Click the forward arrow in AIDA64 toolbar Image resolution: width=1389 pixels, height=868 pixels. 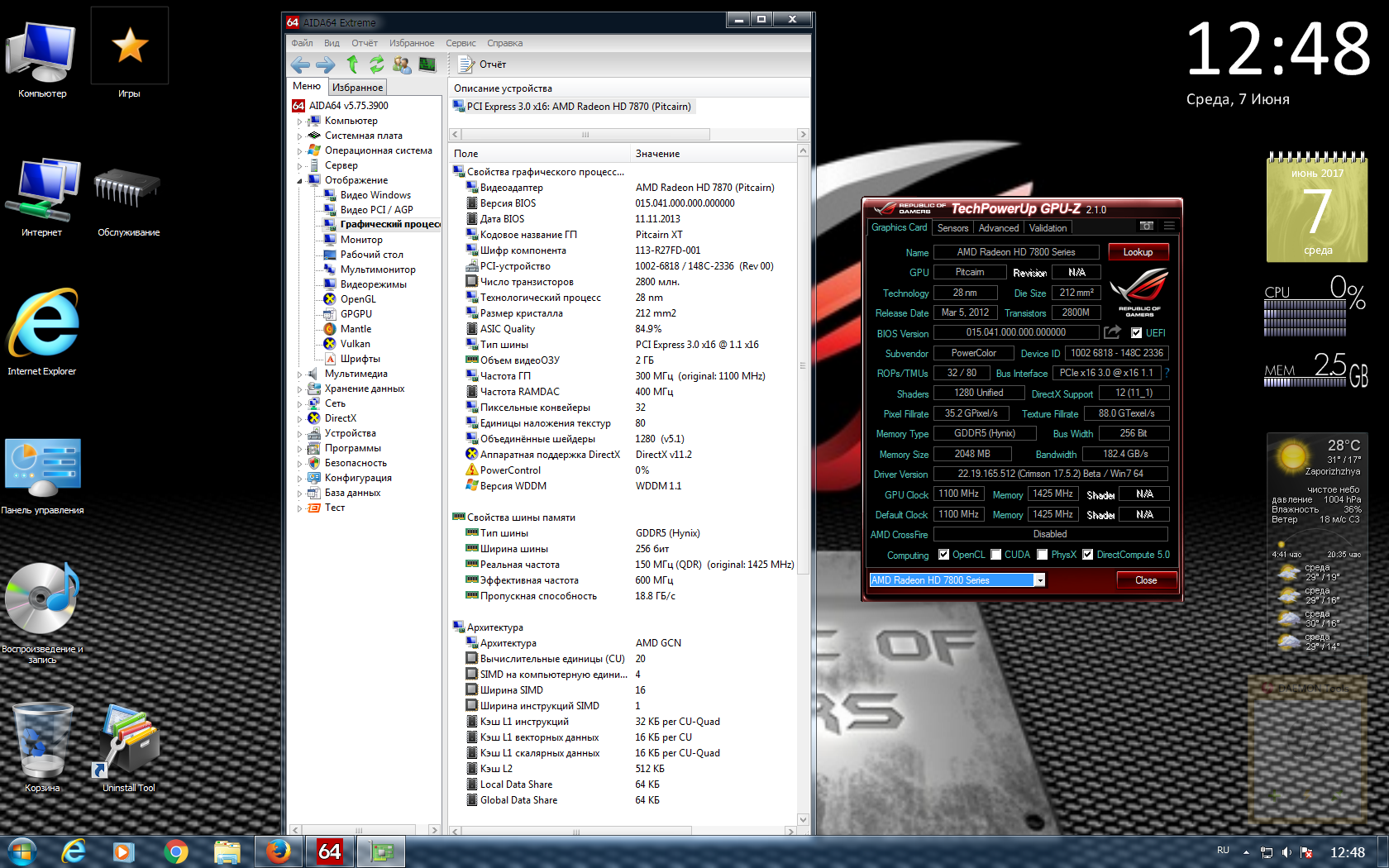(326, 64)
